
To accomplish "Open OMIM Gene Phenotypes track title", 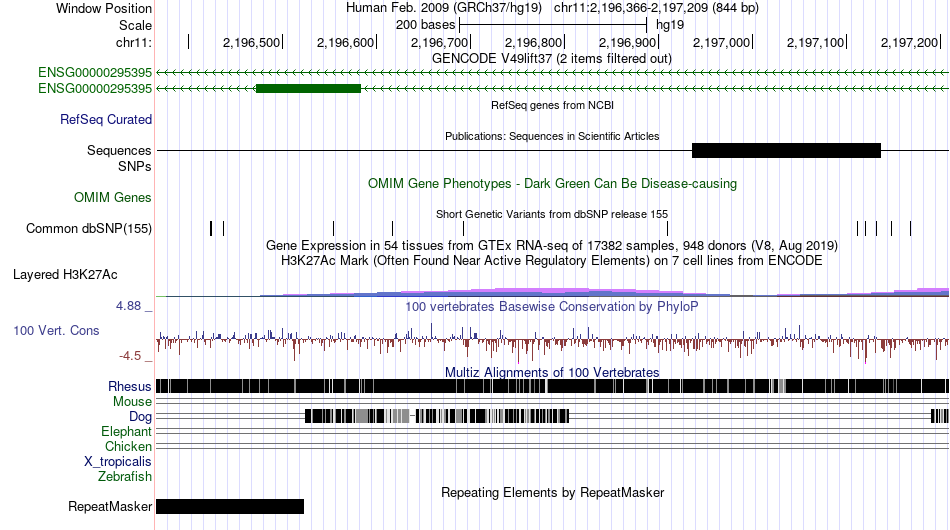I will [x=552, y=184].
